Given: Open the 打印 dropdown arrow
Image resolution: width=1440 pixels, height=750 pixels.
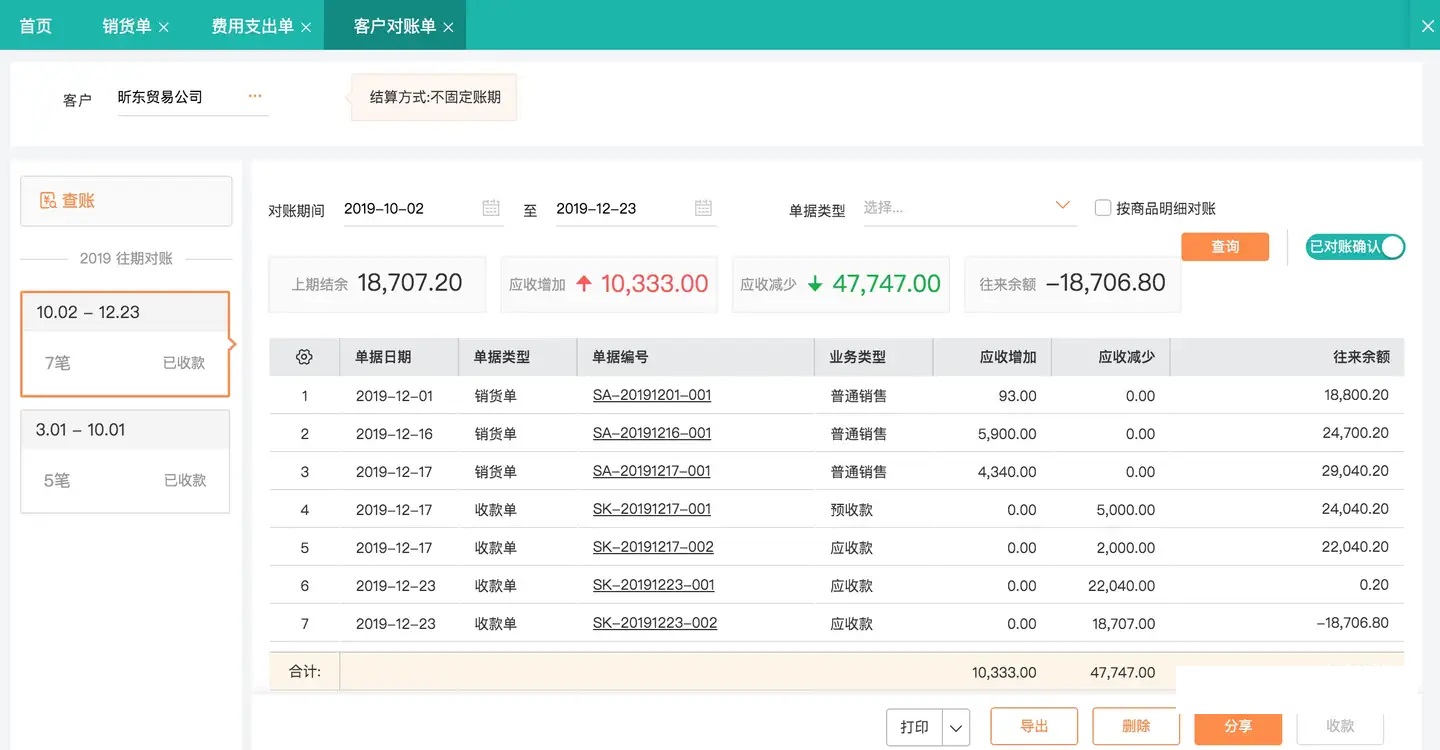Looking at the screenshot, I should [x=957, y=727].
